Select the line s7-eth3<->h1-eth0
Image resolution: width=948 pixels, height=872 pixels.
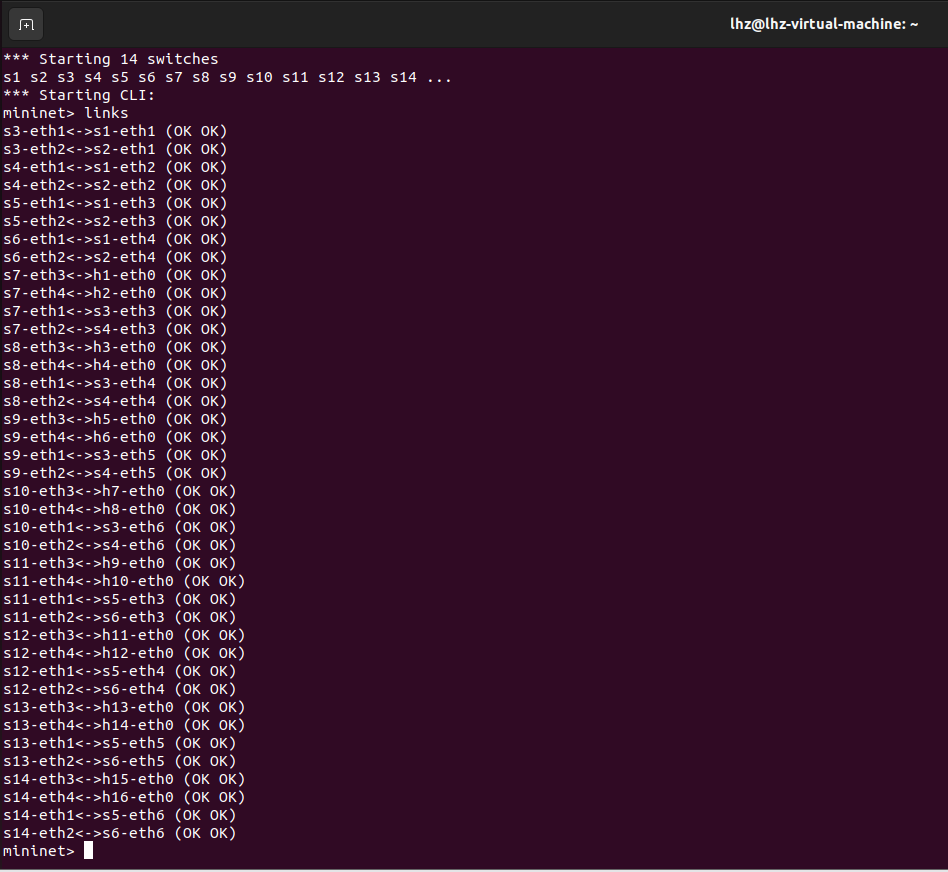click(115, 275)
